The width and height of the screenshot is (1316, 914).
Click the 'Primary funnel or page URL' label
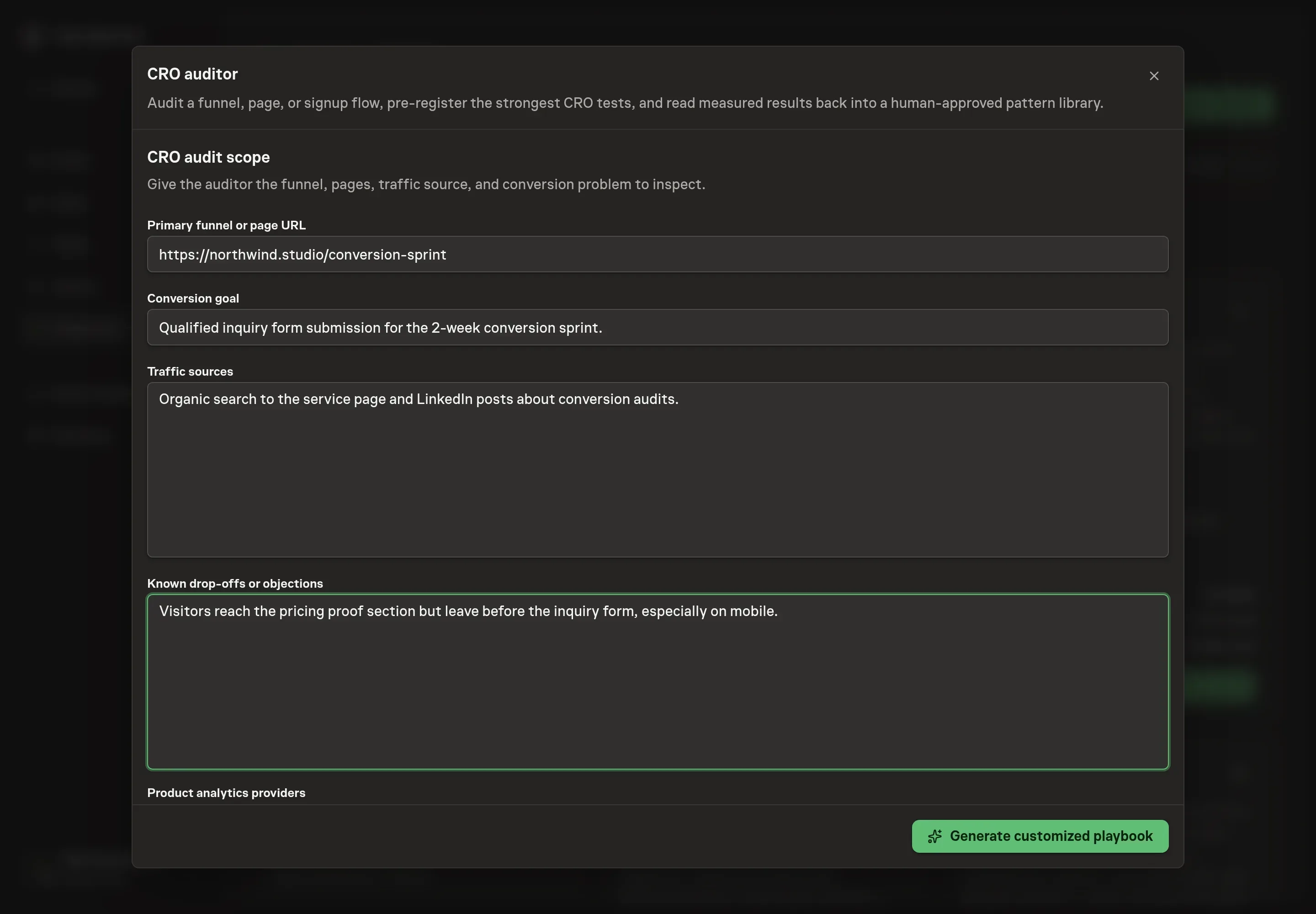(226, 225)
